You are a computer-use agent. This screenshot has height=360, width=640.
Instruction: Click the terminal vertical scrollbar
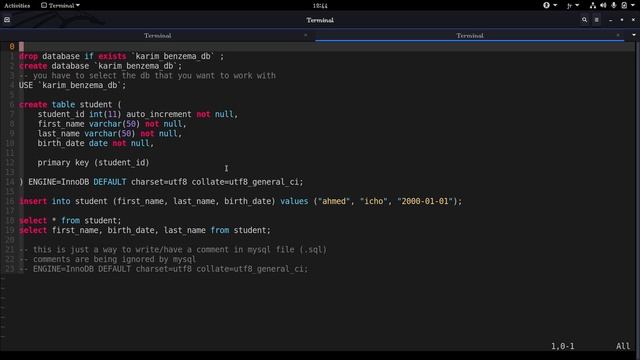pos(637,196)
